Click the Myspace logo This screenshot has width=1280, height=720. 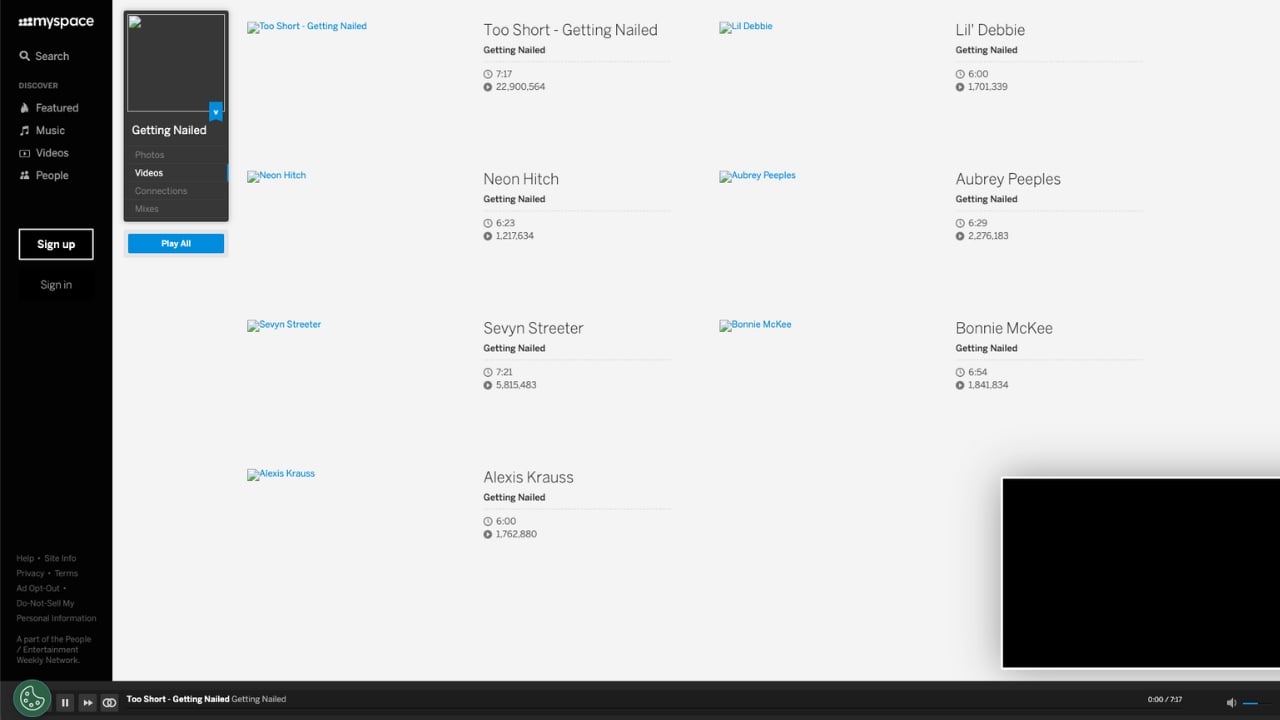point(56,22)
